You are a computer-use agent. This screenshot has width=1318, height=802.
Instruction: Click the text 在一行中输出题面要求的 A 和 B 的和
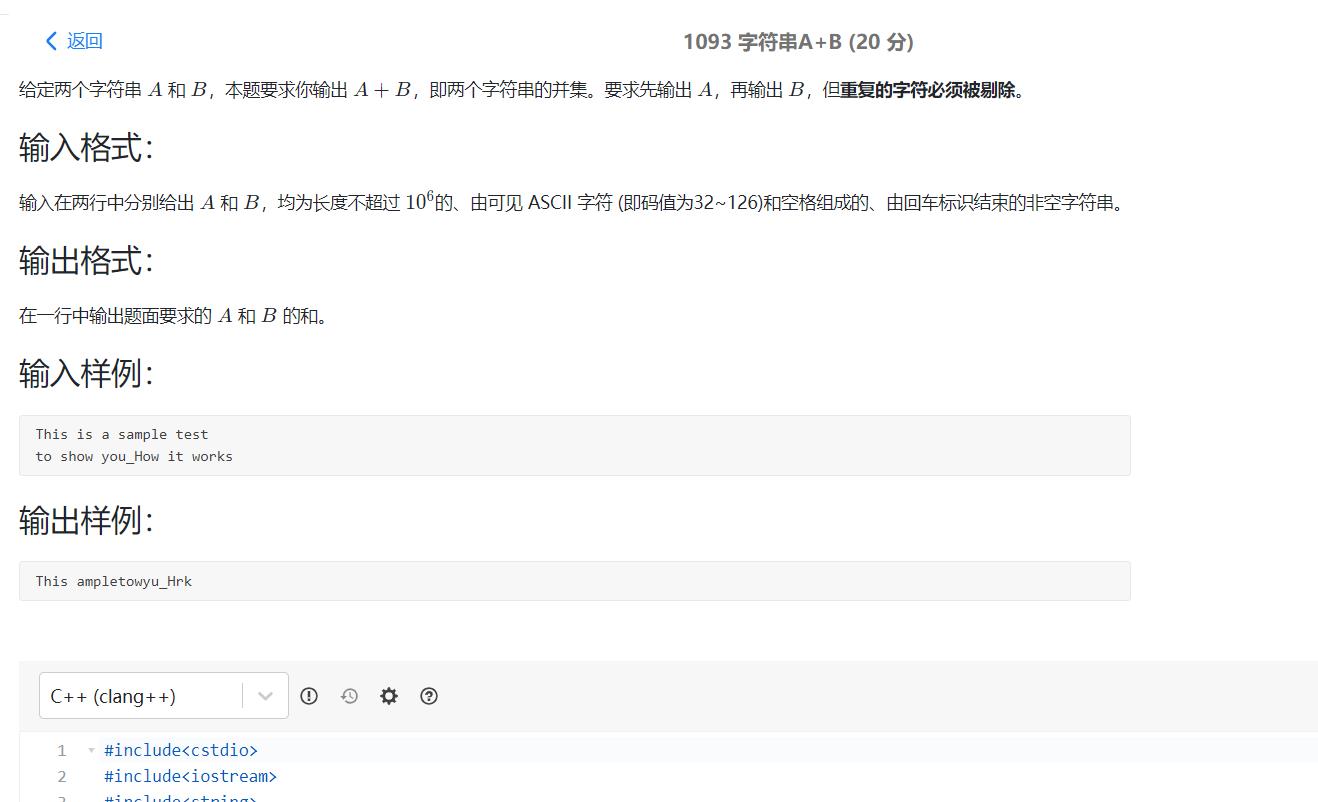[173, 316]
